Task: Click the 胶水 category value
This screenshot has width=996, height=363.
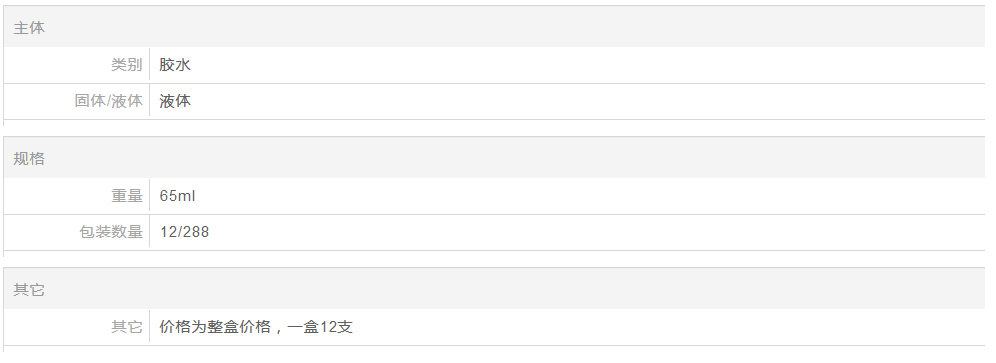Action: pos(175,65)
